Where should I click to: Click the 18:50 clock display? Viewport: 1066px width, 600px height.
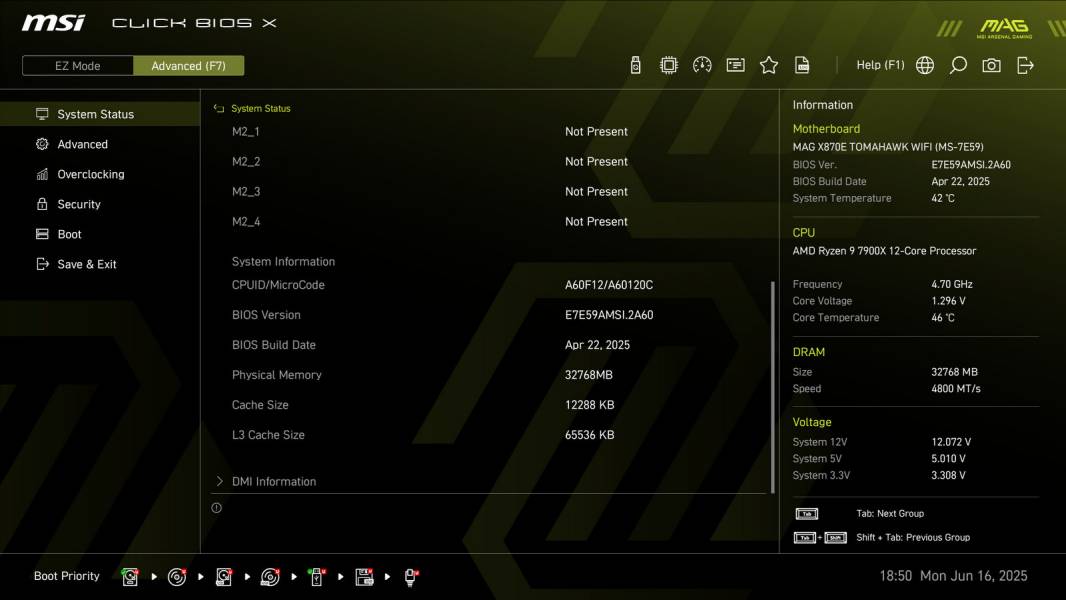pyautogui.click(x=895, y=576)
